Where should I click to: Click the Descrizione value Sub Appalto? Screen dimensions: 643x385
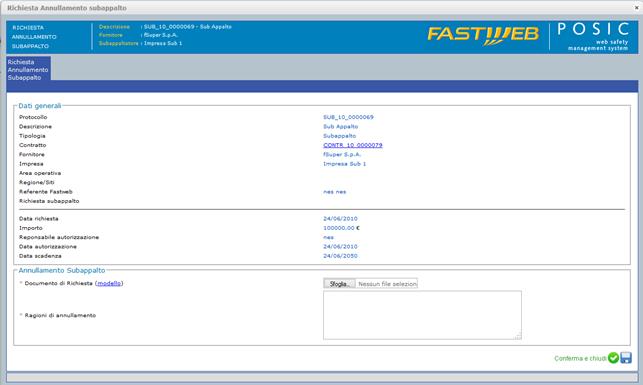[340, 127]
